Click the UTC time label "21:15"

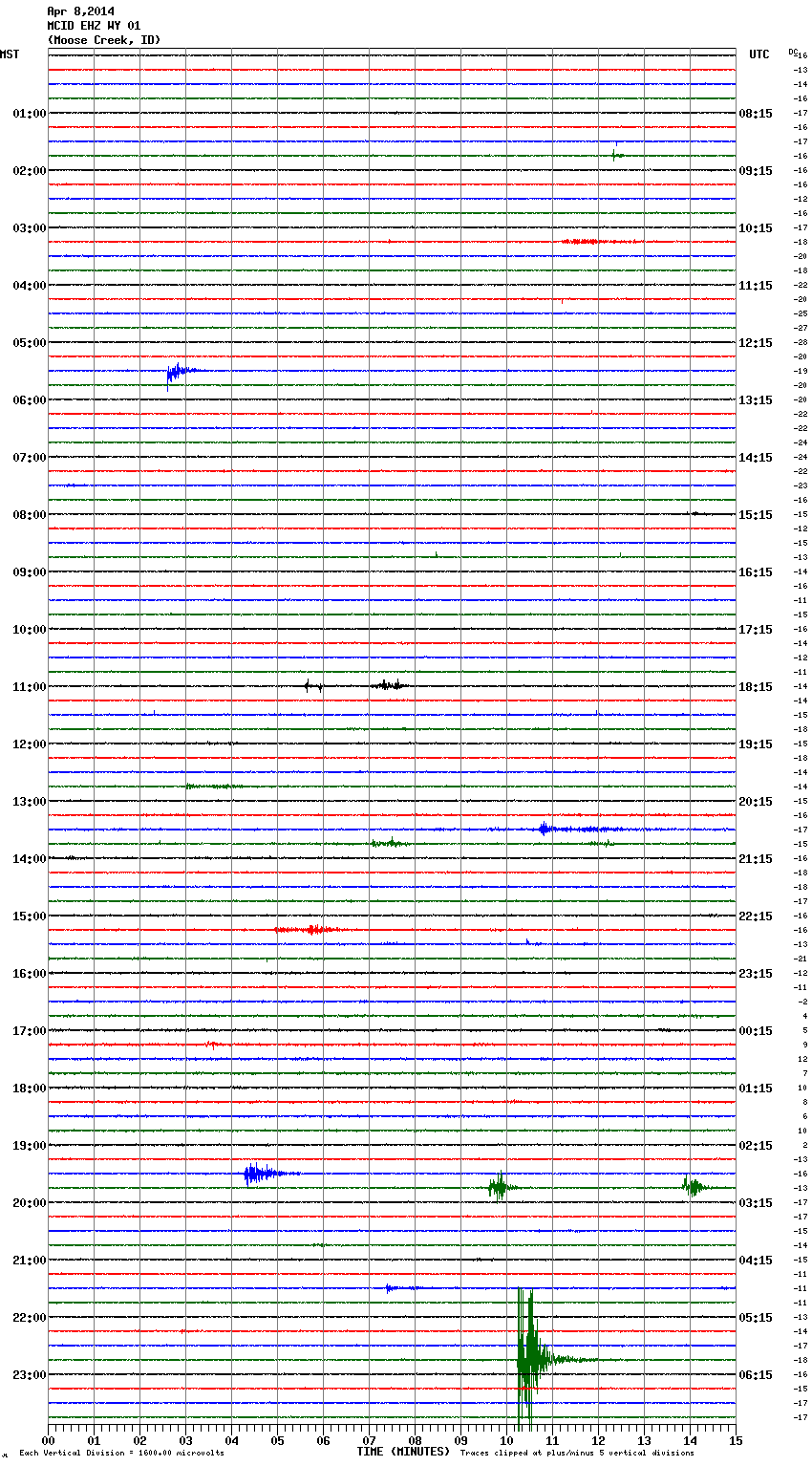point(756,859)
